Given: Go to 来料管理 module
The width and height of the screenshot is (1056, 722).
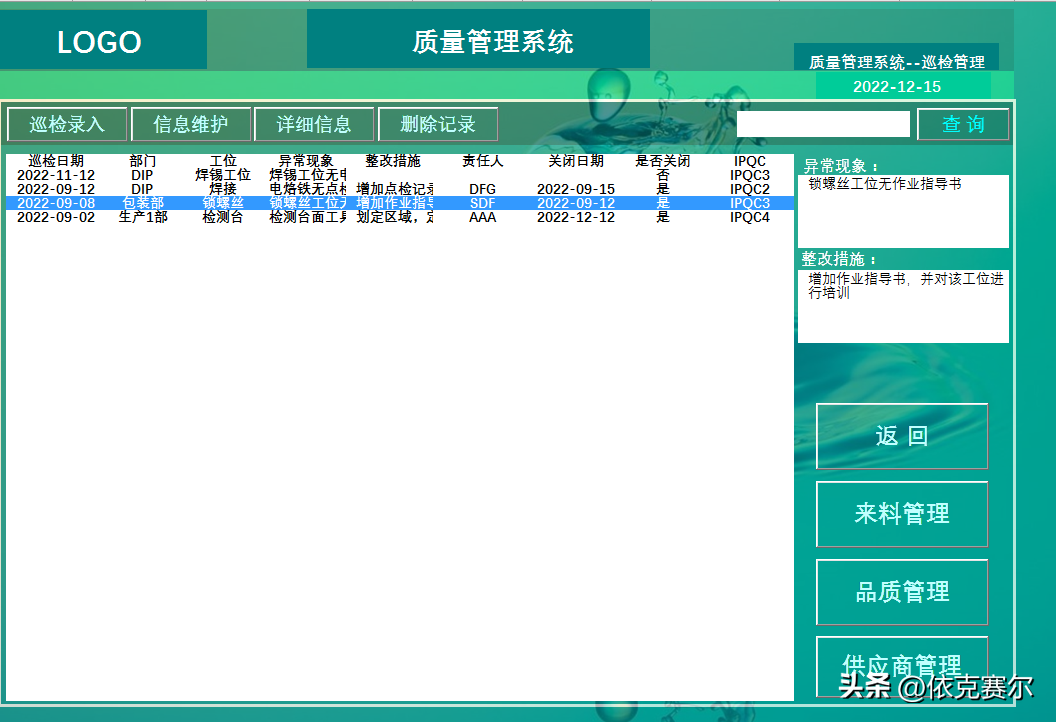Looking at the screenshot, I should click(902, 514).
